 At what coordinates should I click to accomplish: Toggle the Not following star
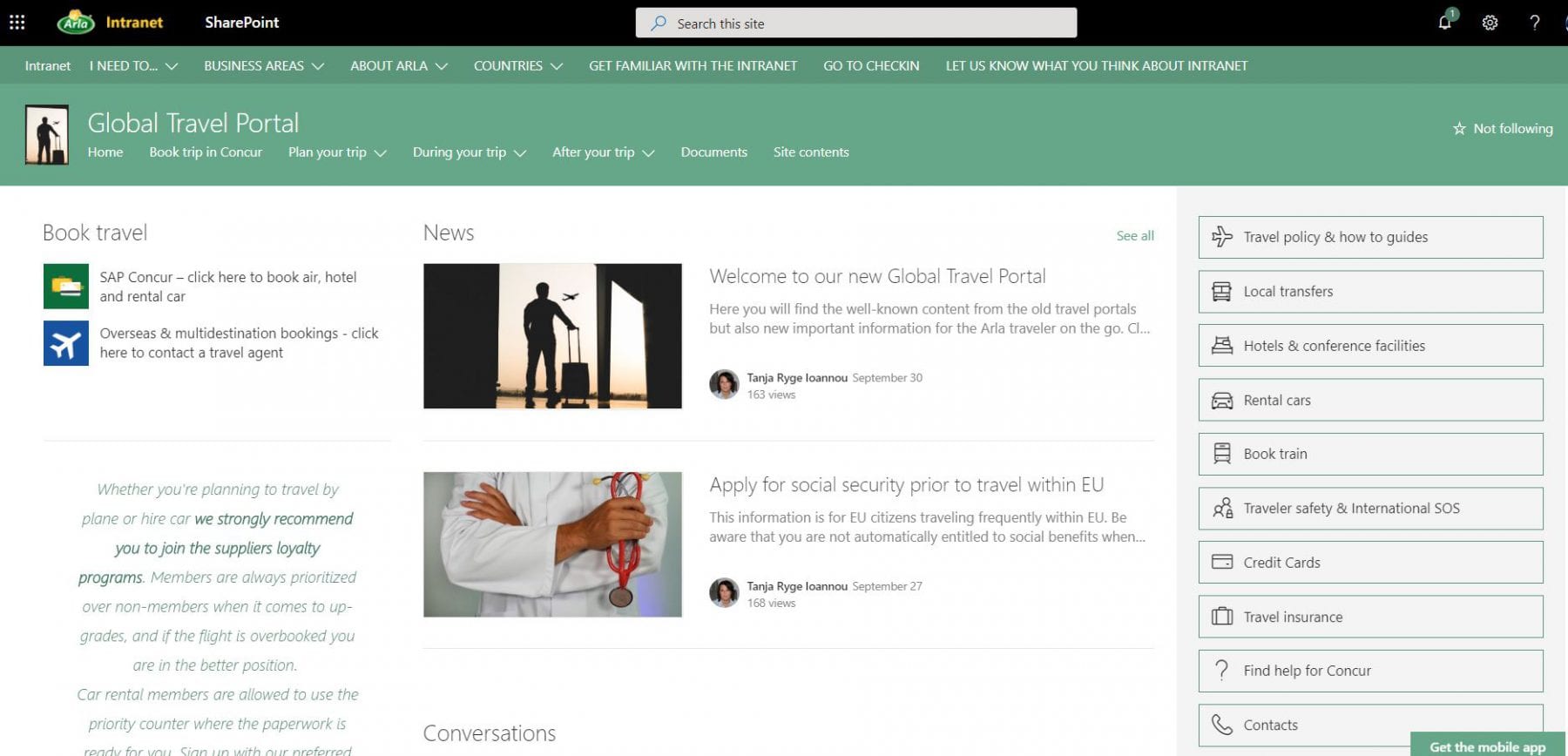point(1503,129)
